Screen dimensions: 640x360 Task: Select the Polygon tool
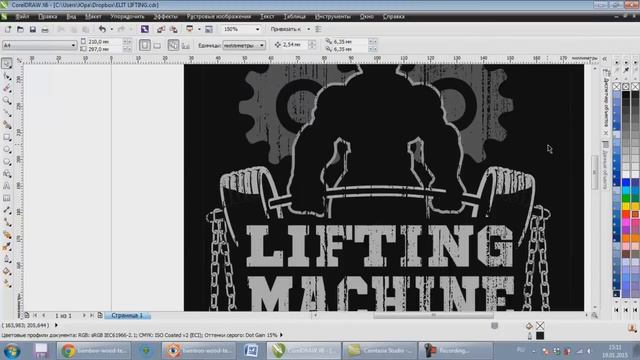[7, 162]
